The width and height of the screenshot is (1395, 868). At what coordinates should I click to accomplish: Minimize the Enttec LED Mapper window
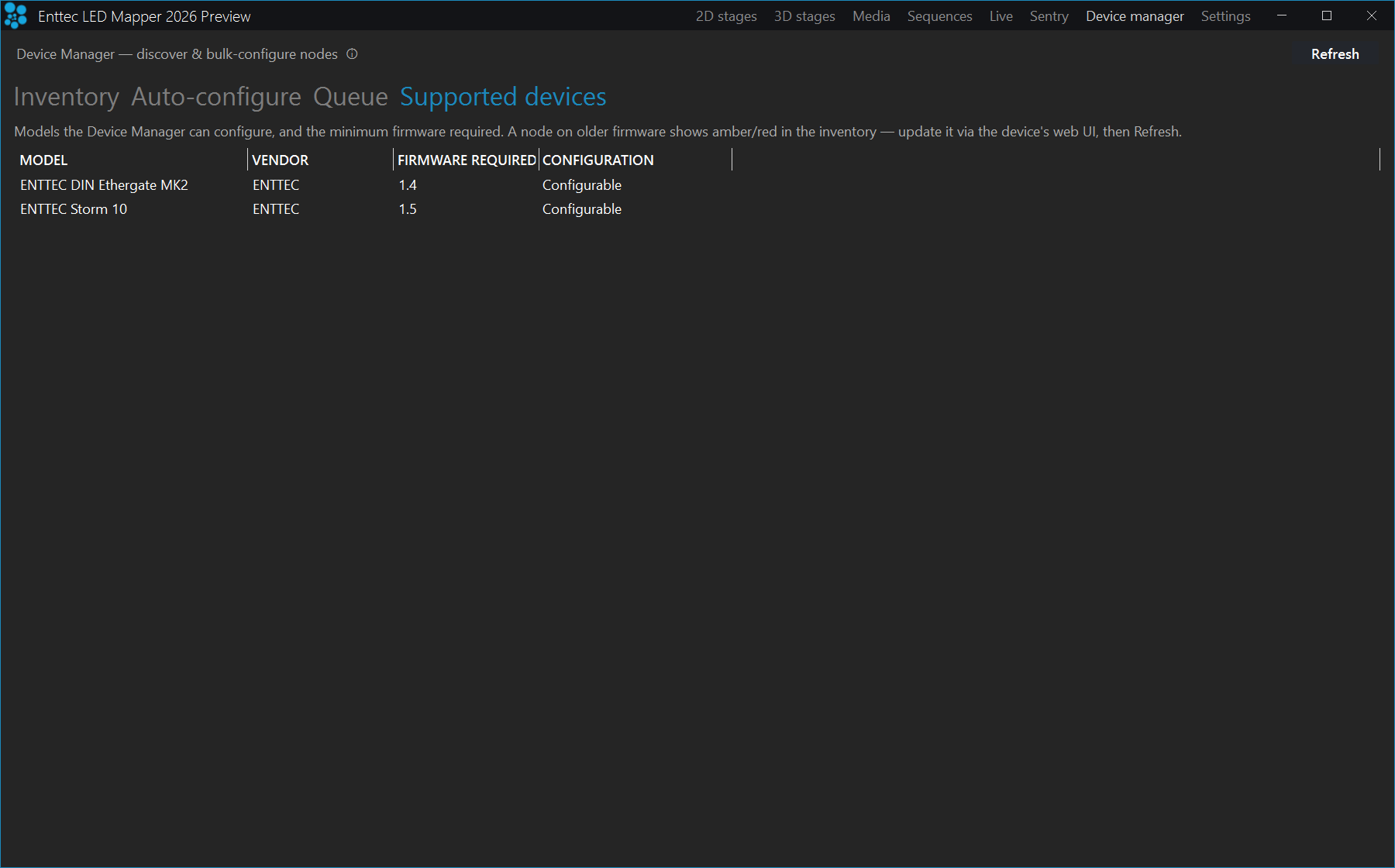(1282, 15)
